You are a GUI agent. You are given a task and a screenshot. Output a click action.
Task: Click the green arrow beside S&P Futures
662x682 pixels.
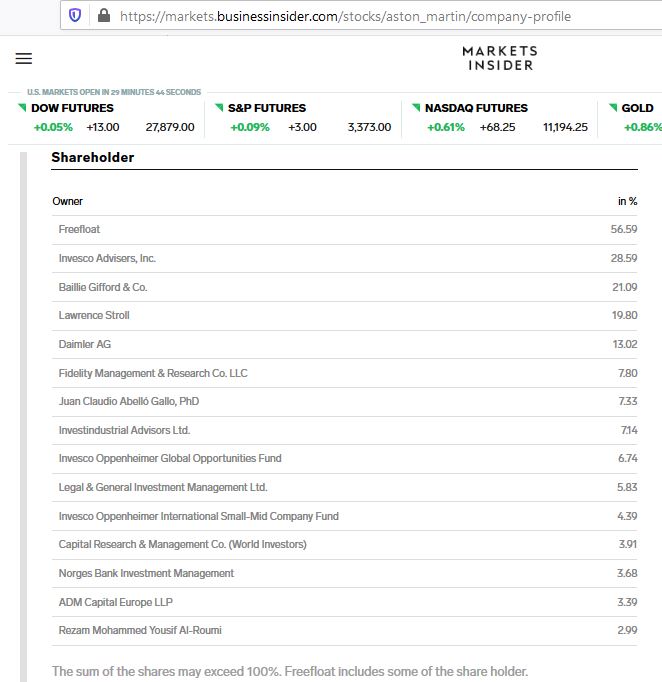tap(219, 106)
